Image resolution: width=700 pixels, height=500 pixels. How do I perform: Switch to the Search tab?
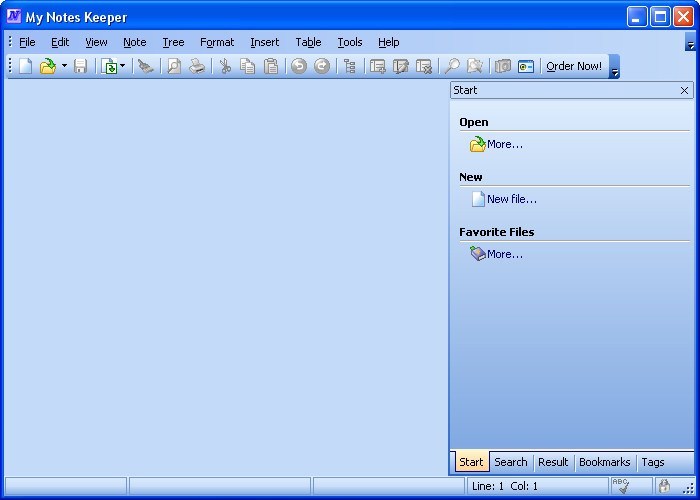click(x=511, y=462)
